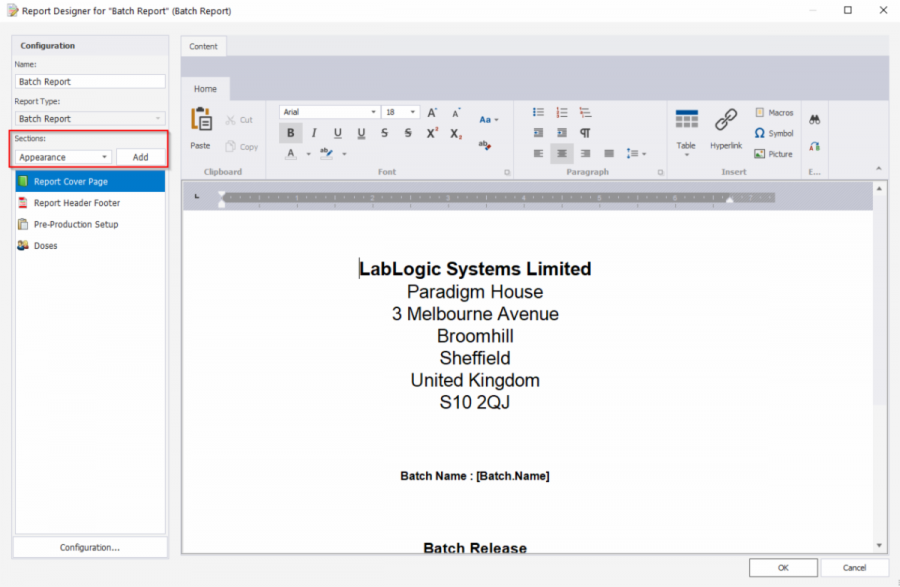Shrink font size with small A icon
The width and height of the screenshot is (900, 587).
pos(456,112)
